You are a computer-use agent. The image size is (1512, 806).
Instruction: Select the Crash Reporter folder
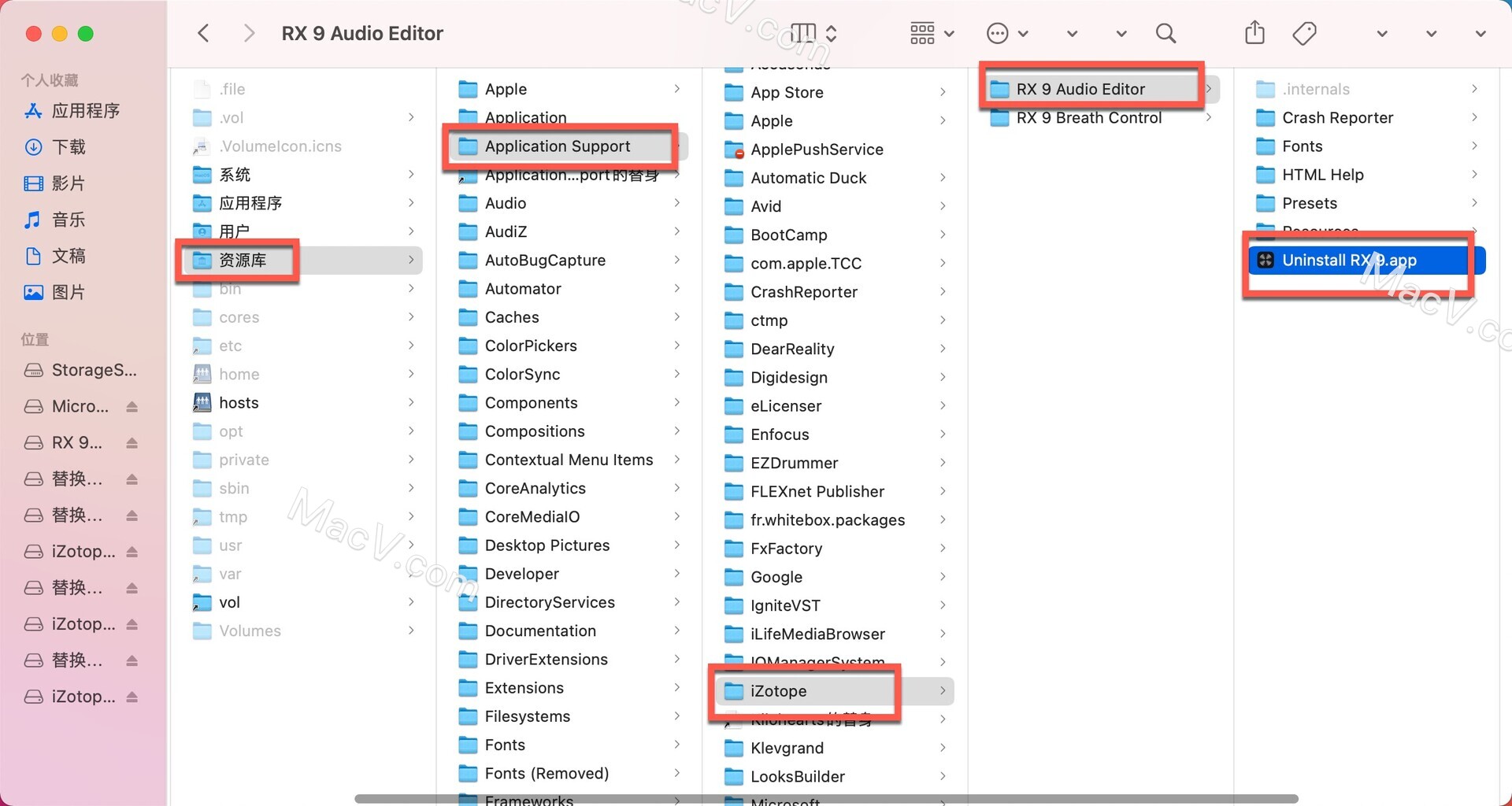click(1366, 118)
